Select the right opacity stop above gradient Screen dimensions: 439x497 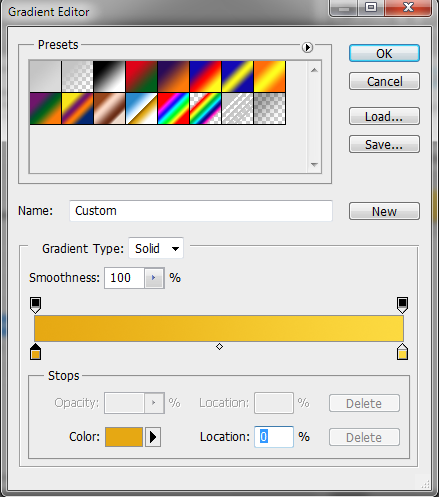click(402, 305)
